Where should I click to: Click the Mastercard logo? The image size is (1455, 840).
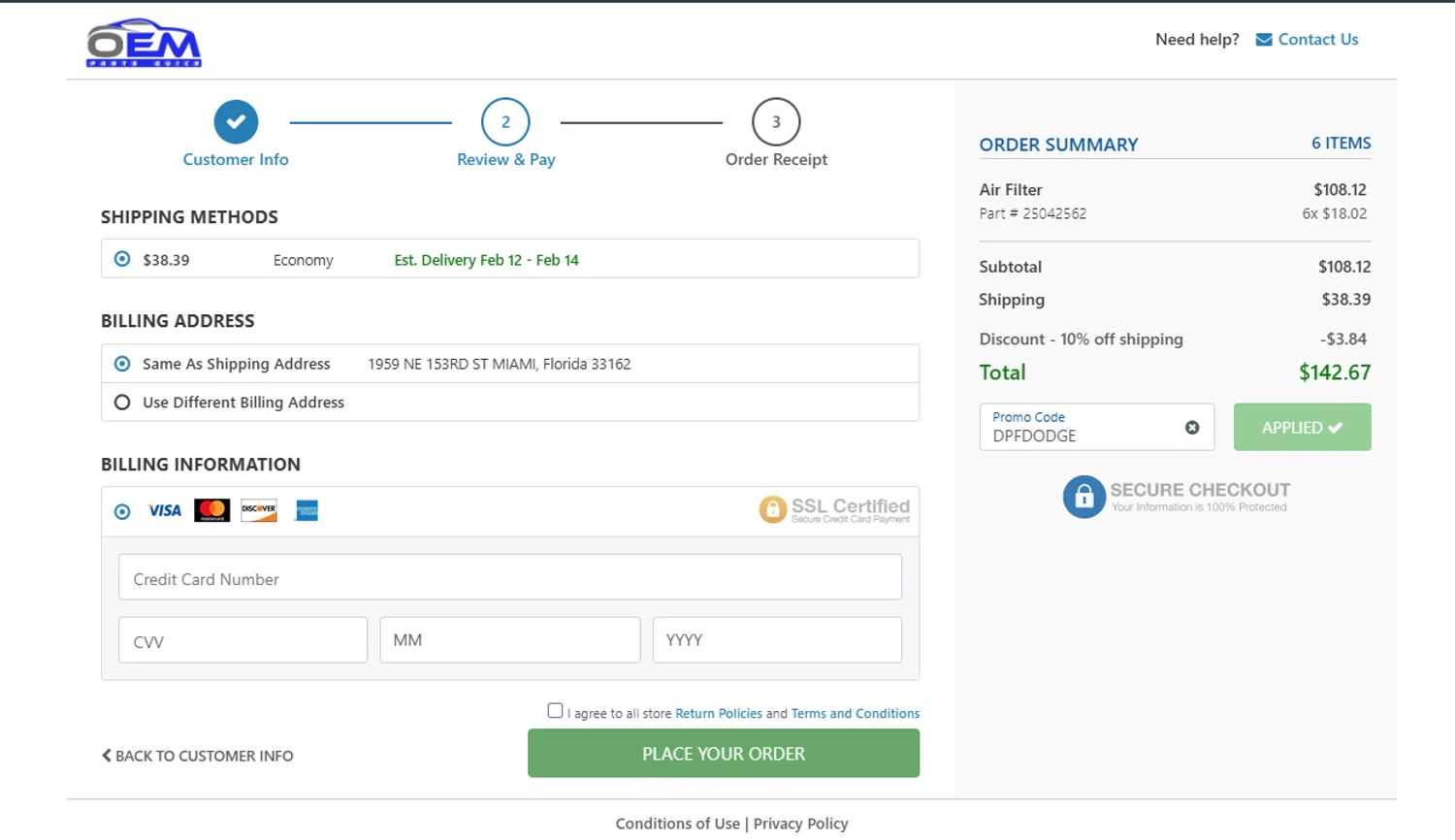pos(211,510)
